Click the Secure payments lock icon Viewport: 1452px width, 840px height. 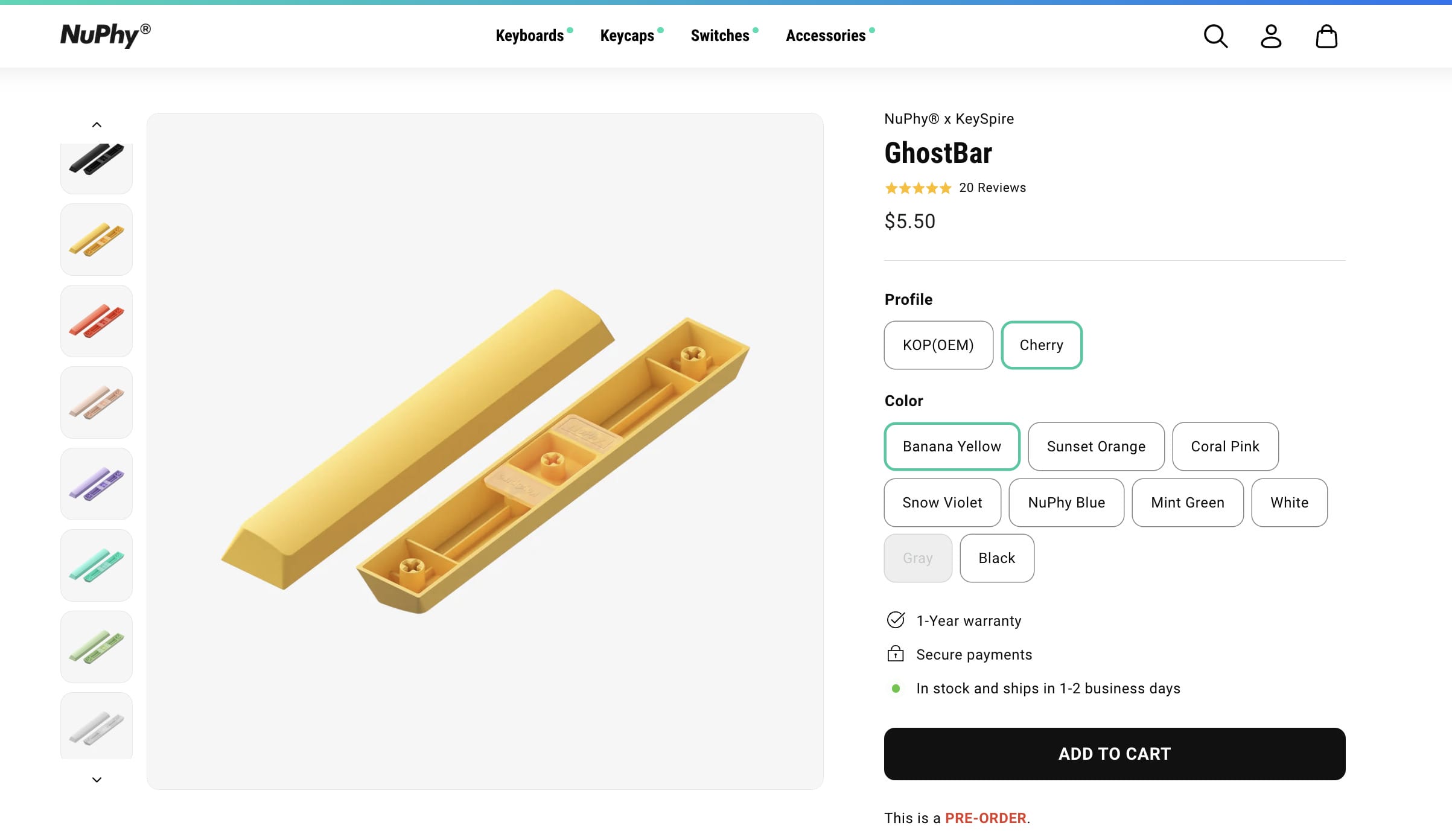tap(896, 654)
